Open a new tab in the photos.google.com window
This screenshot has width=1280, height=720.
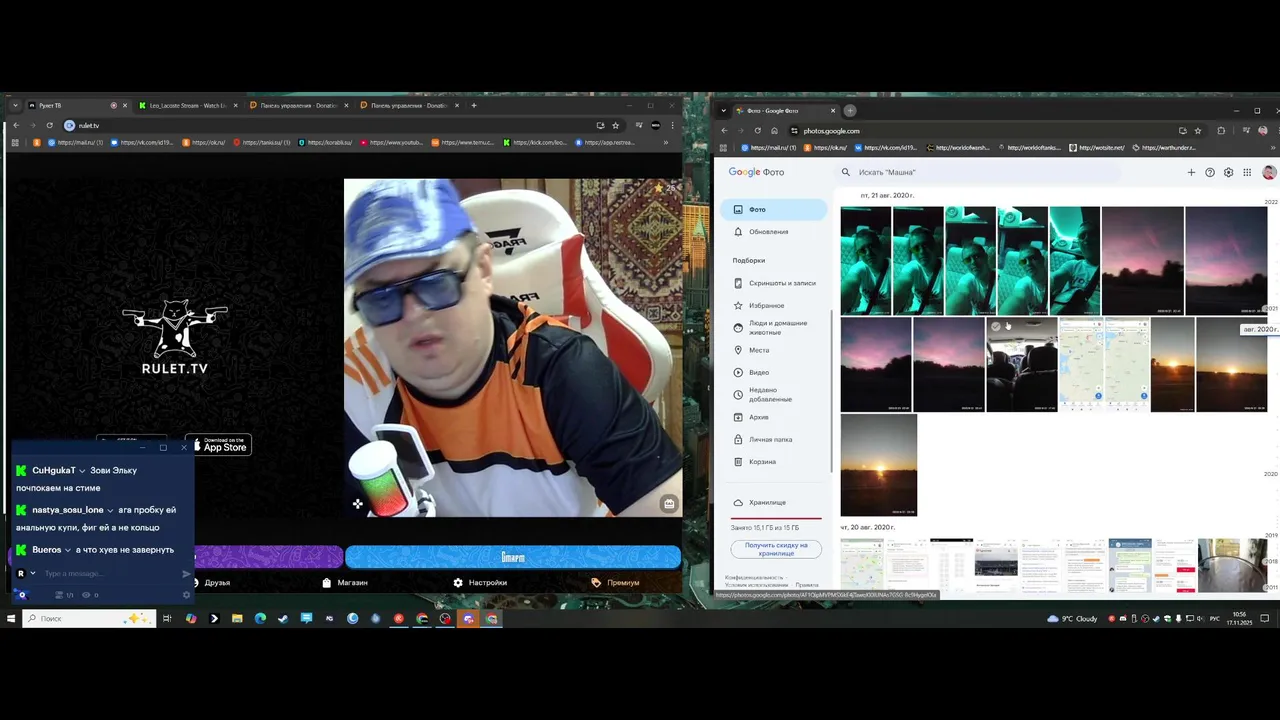click(x=850, y=110)
